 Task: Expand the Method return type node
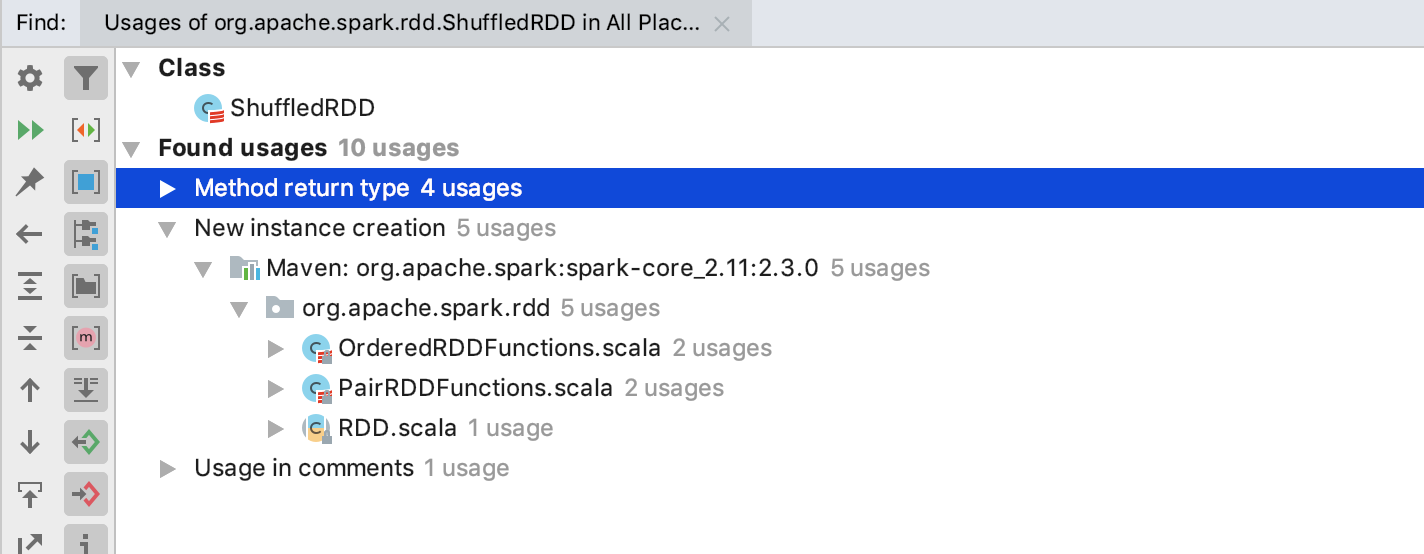point(168,188)
